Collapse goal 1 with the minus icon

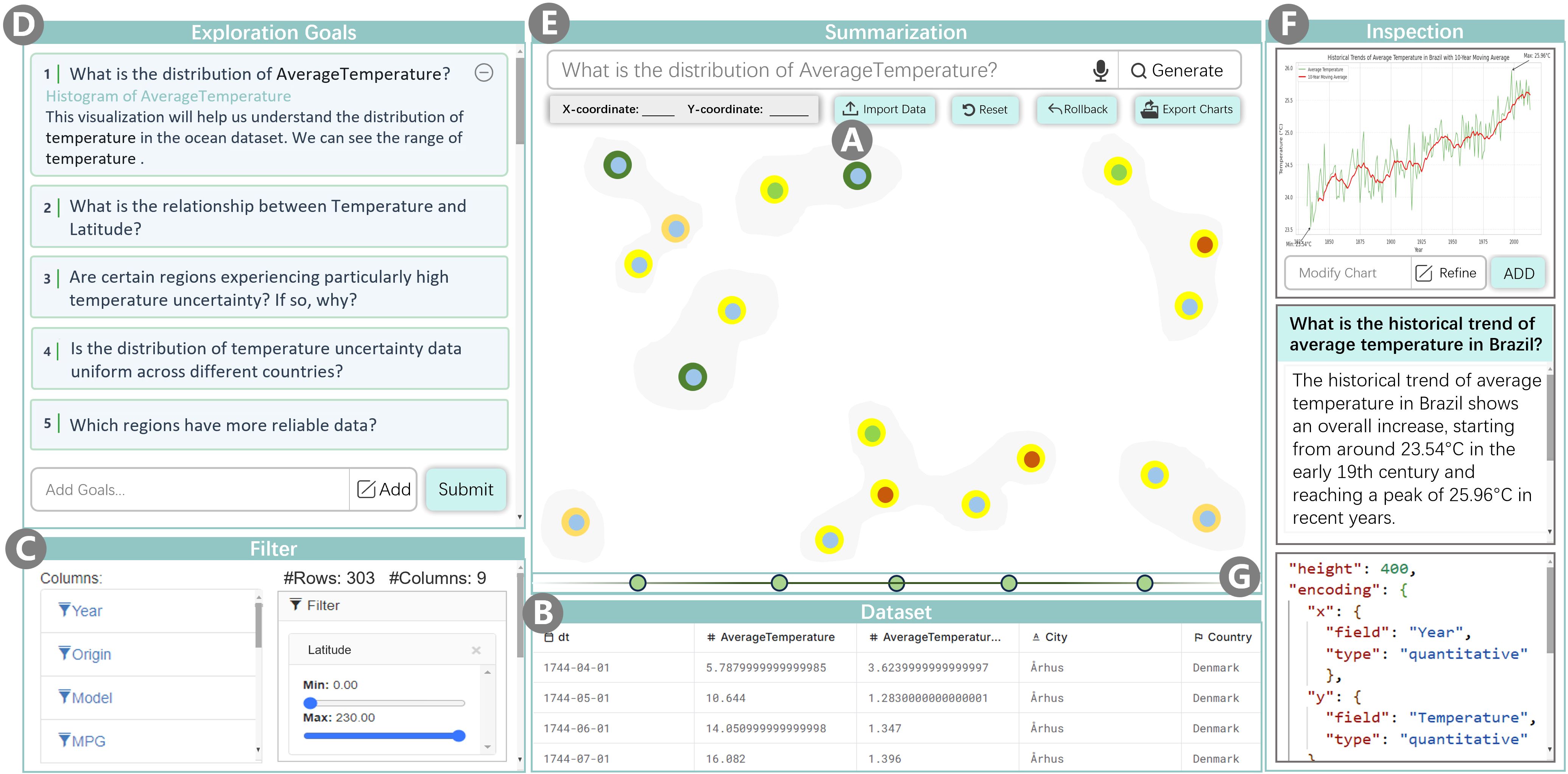coord(484,73)
